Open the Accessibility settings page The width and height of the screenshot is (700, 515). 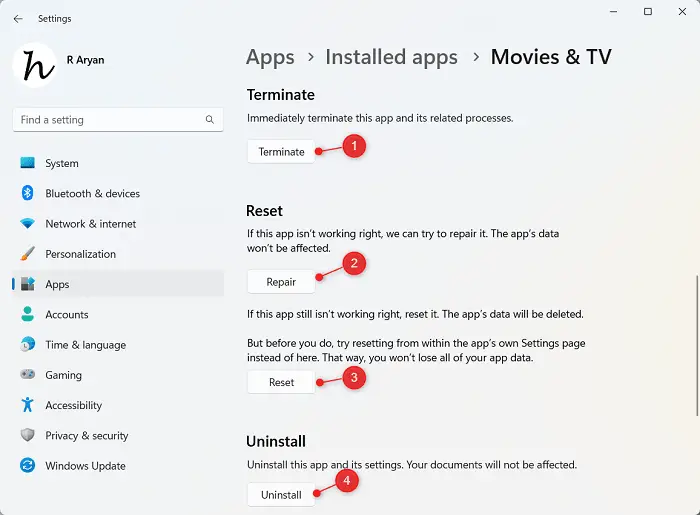73,405
